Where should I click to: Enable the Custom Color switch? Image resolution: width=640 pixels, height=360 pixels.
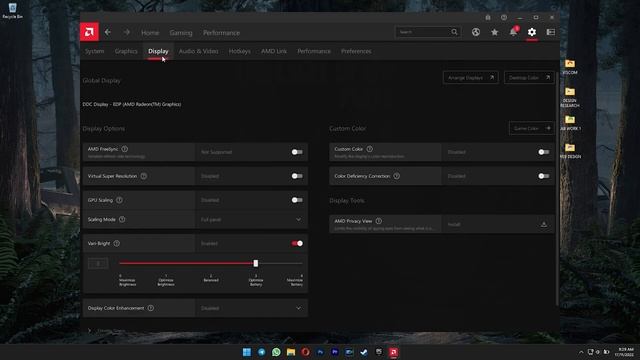point(543,152)
